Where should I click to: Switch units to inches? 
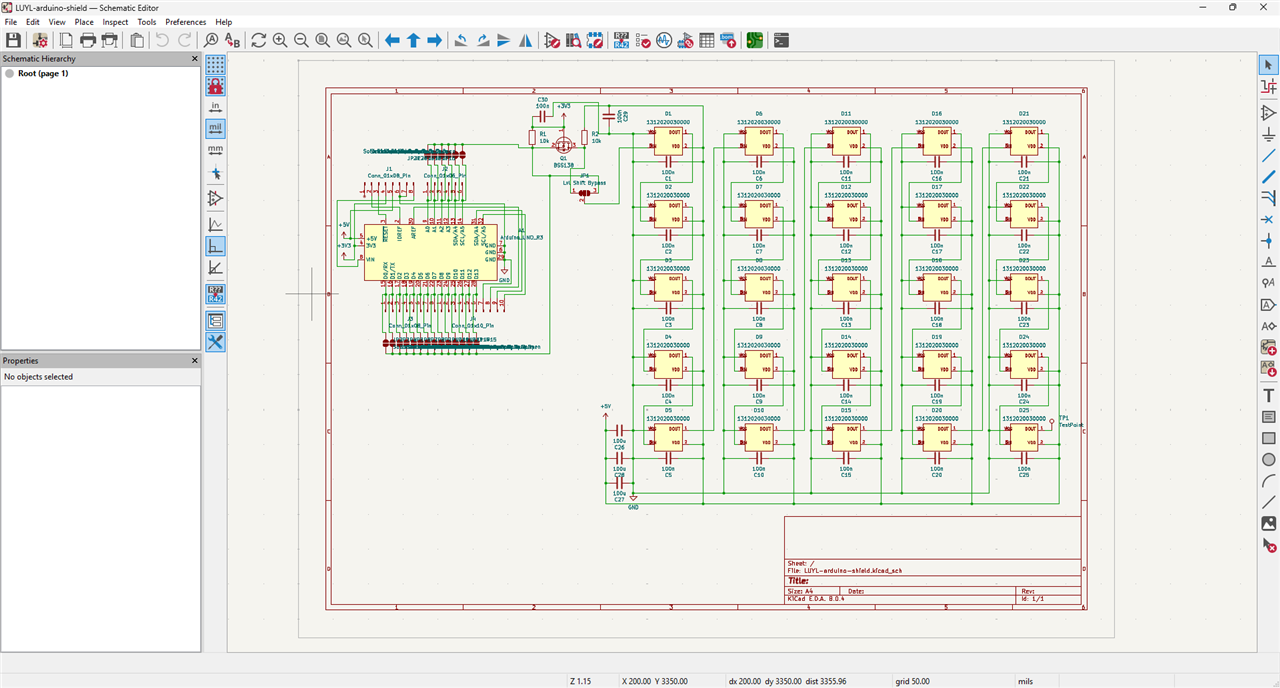pos(215,107)
